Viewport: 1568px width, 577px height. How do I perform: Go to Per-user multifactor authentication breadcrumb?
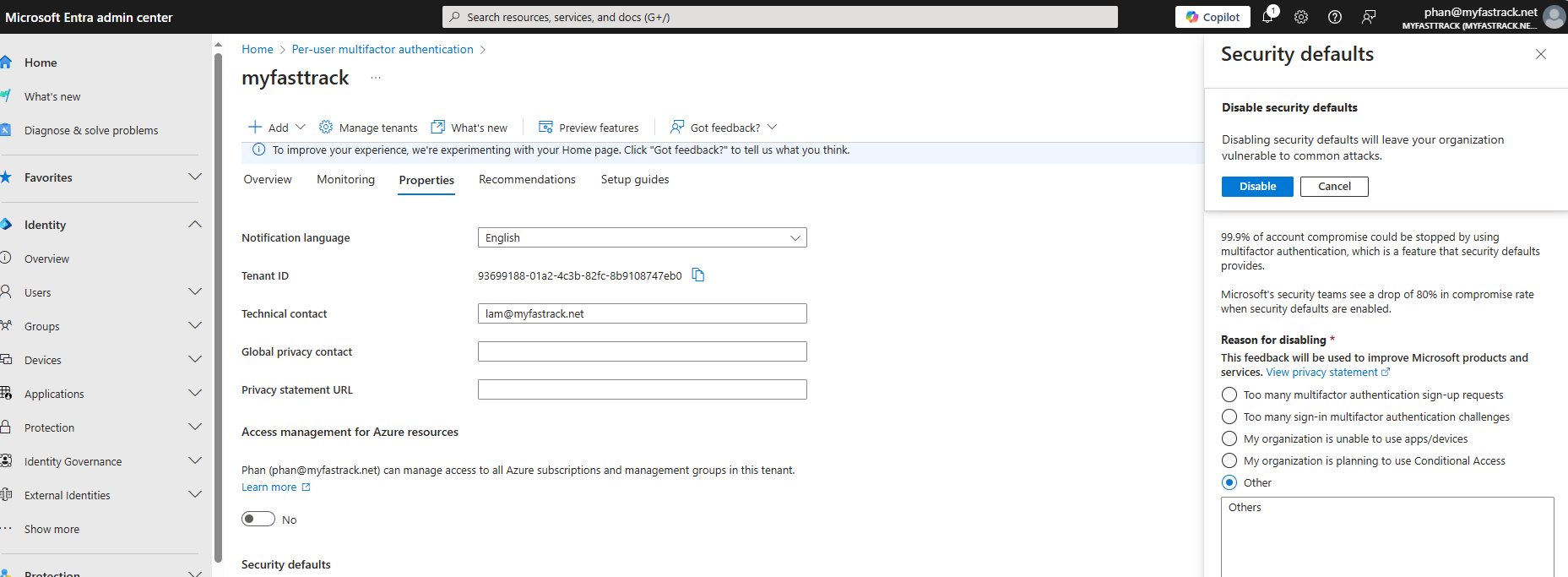pos(383,49)
